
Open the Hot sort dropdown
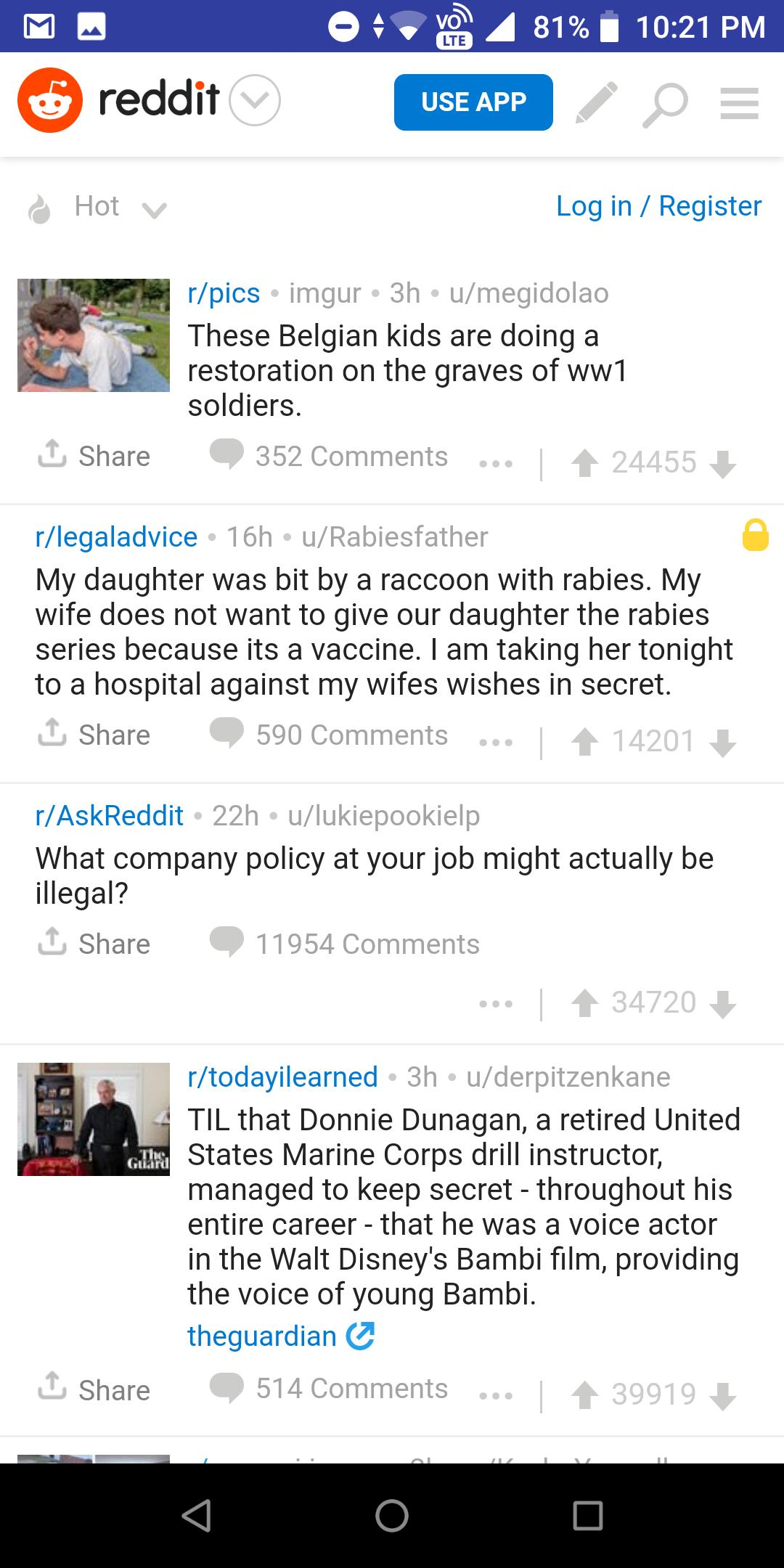[97, 207]
